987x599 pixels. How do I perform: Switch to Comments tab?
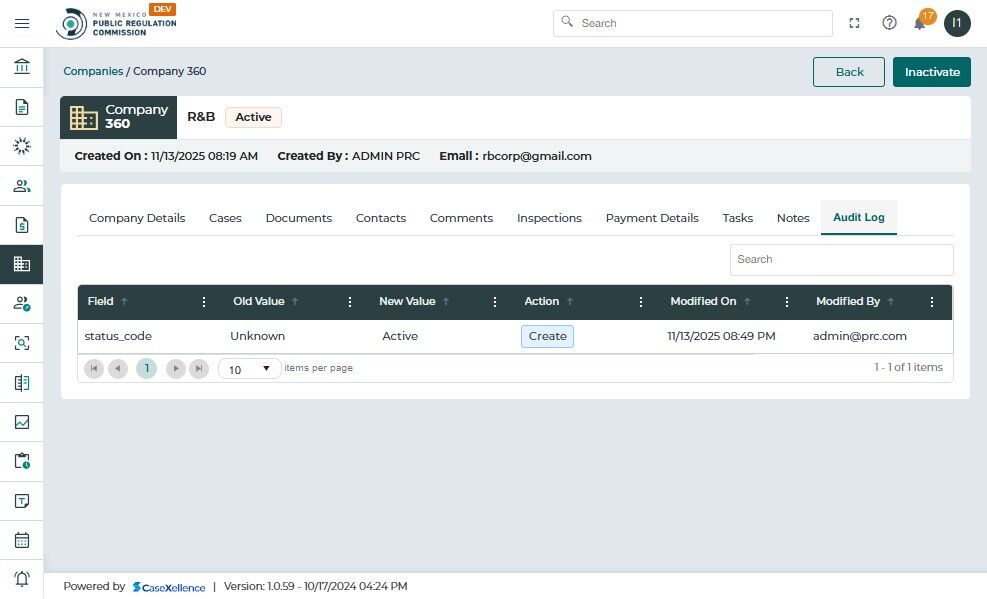(x=461, y=218)
